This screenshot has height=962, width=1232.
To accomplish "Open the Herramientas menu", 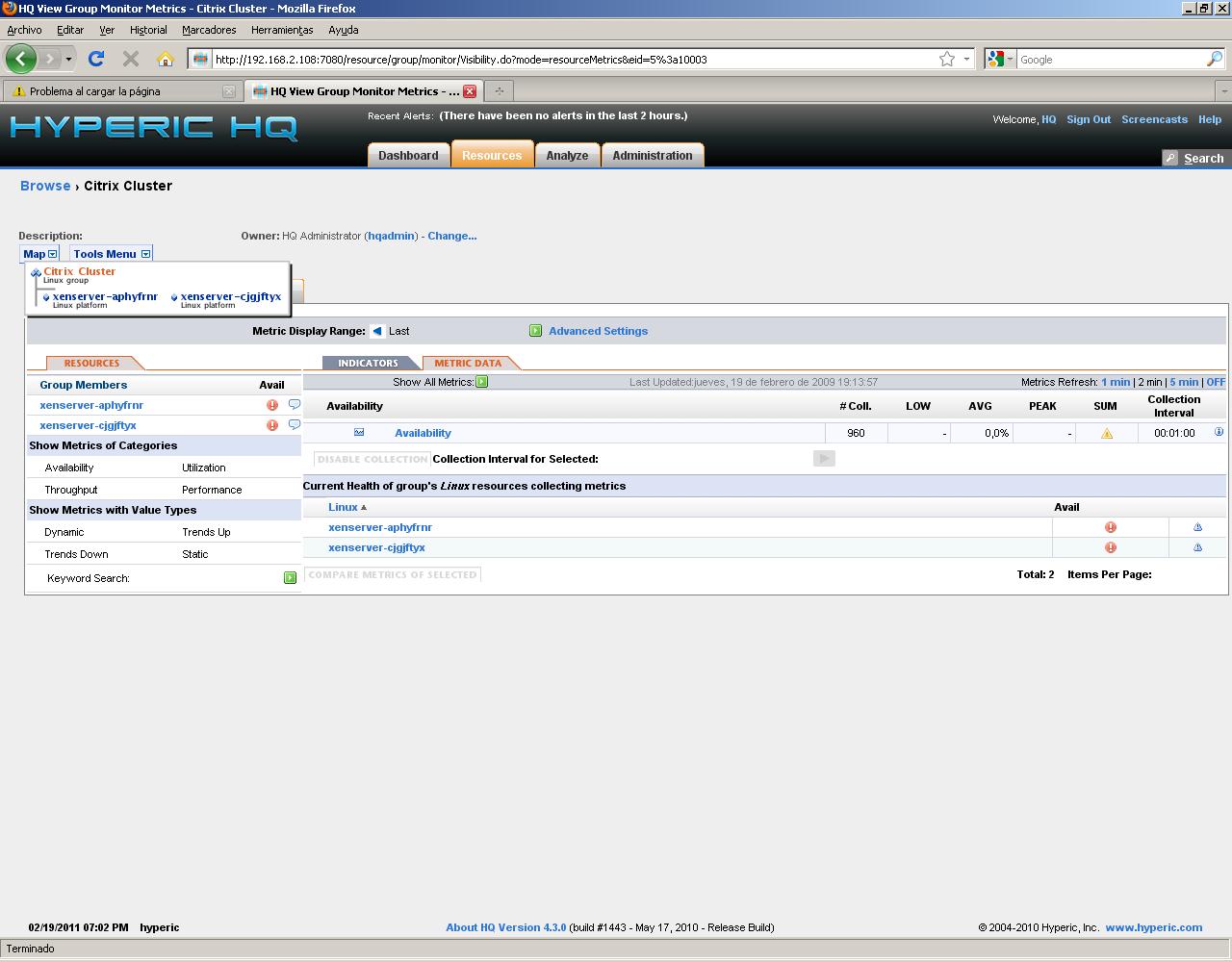I will point(282,30).
